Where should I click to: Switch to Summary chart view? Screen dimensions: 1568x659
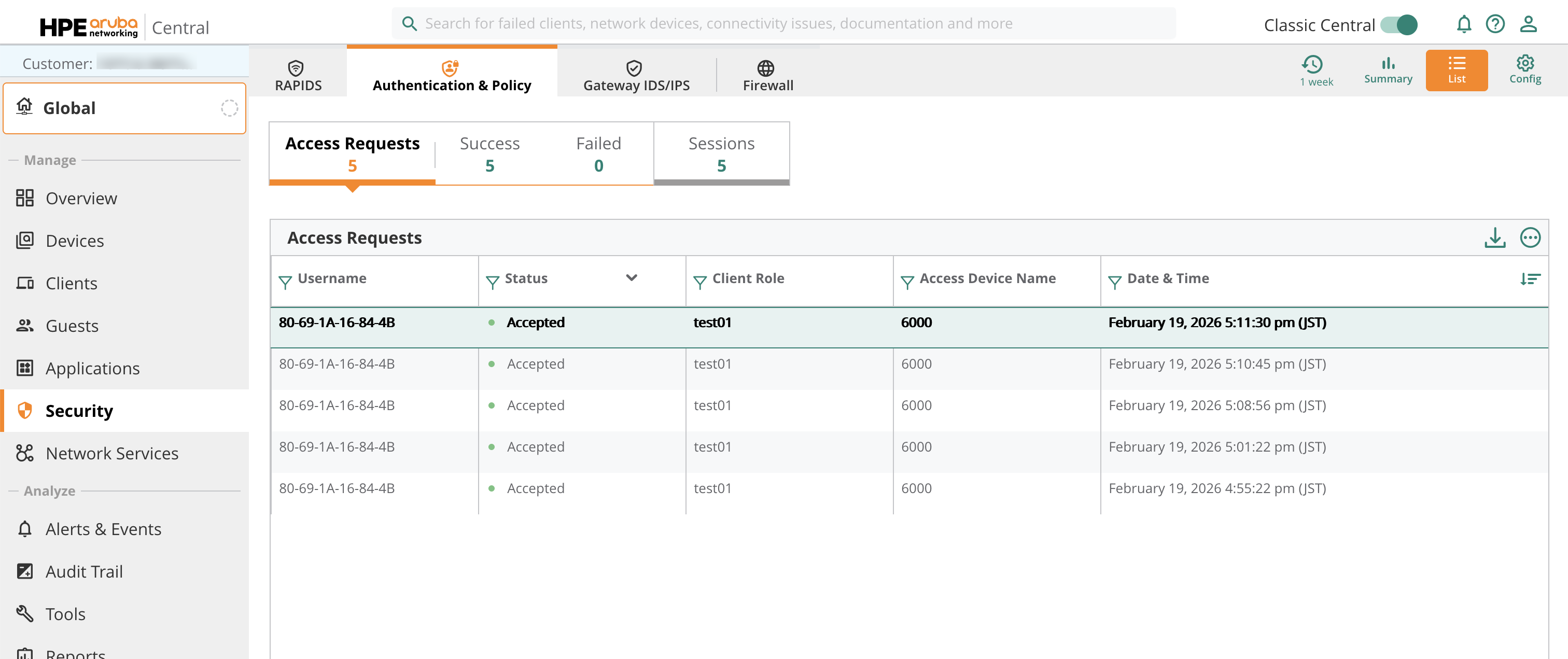pyautogui.click(x=1387, y=70)
